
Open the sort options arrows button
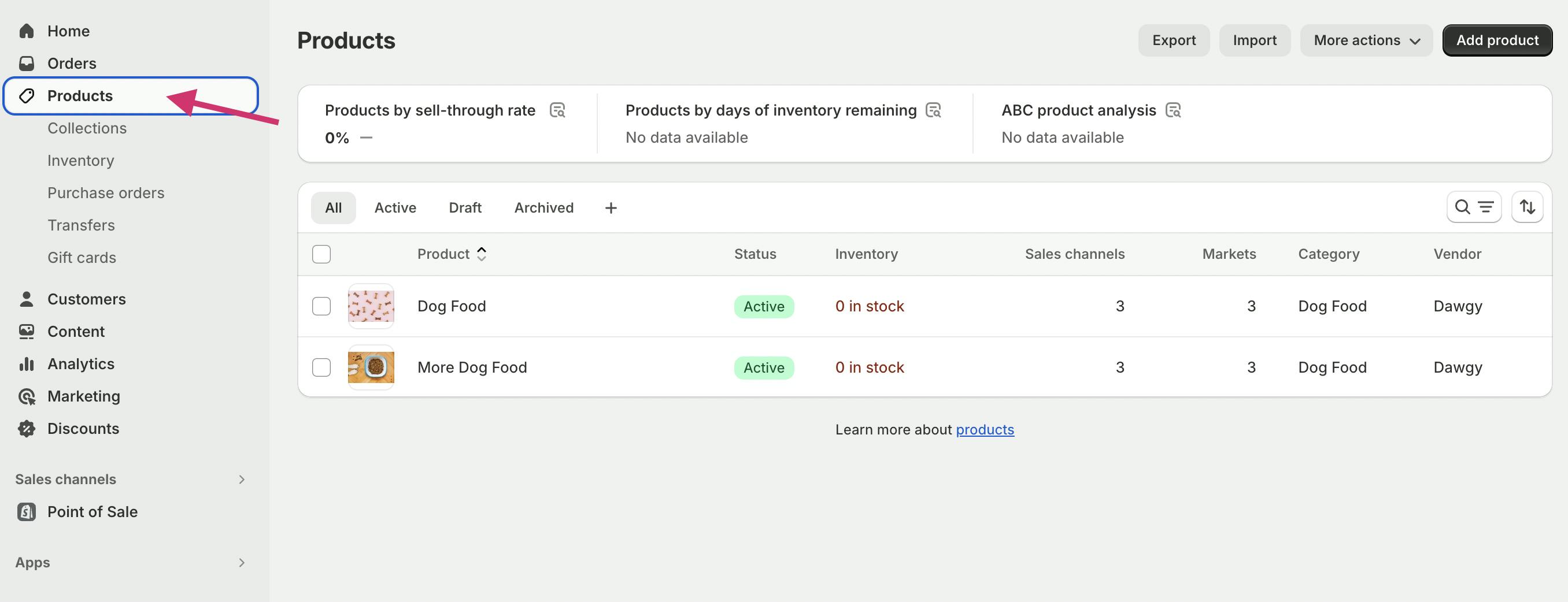1527,207
